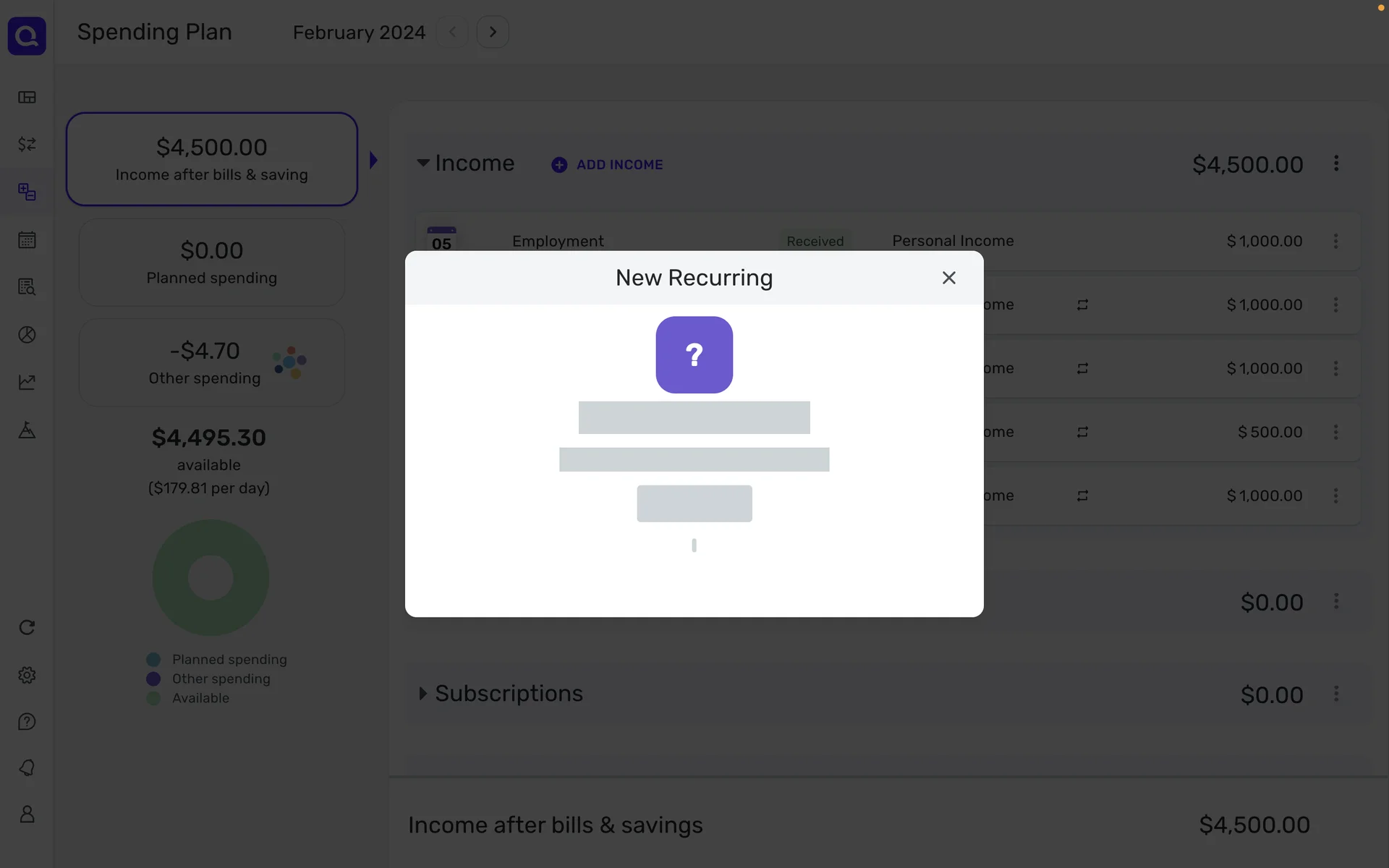Screen dimensions: 1389x868
Task: Open the notifications bell icon
Action: pos(27,768)
